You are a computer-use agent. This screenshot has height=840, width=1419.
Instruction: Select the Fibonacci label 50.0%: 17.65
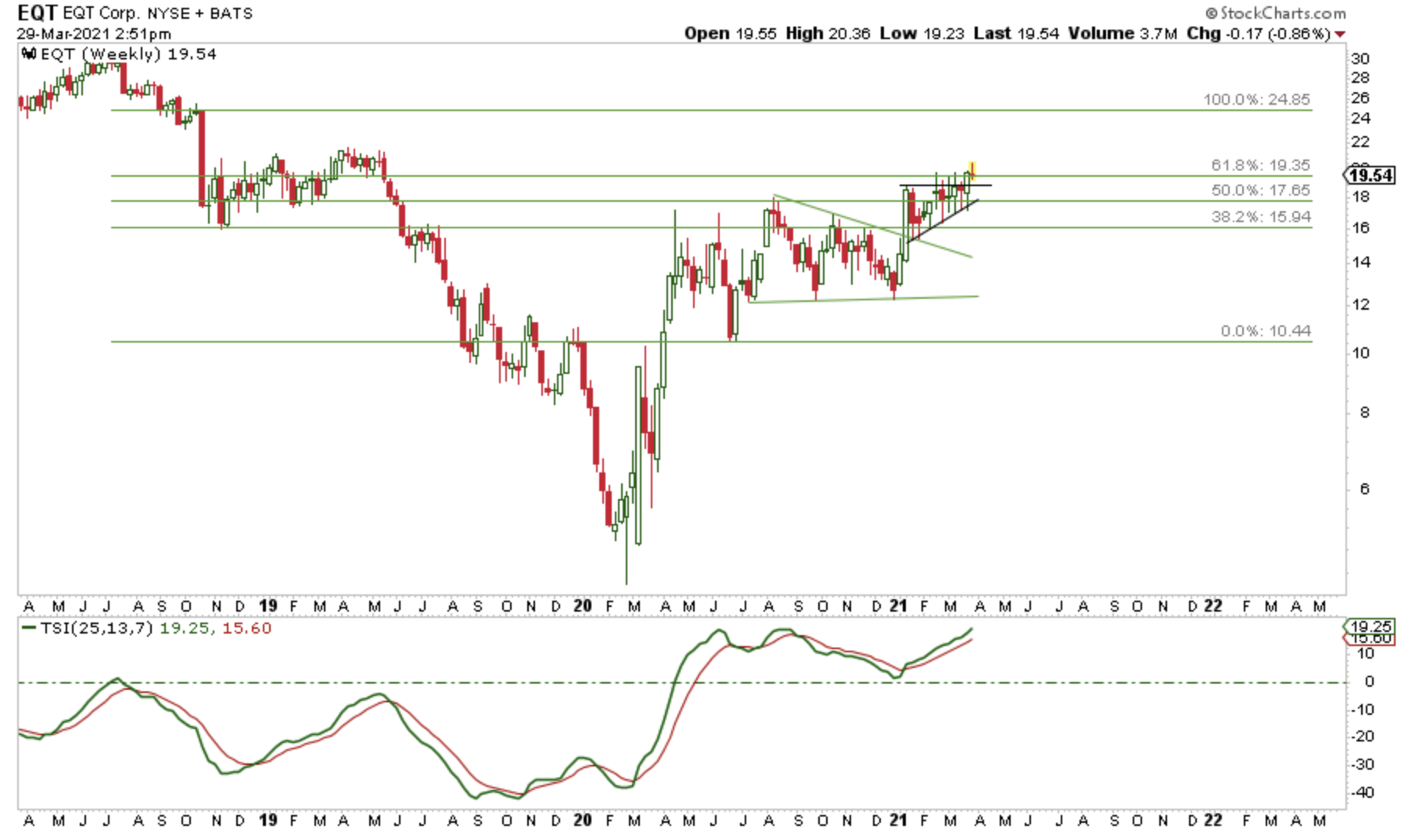tap(1261, 190)
